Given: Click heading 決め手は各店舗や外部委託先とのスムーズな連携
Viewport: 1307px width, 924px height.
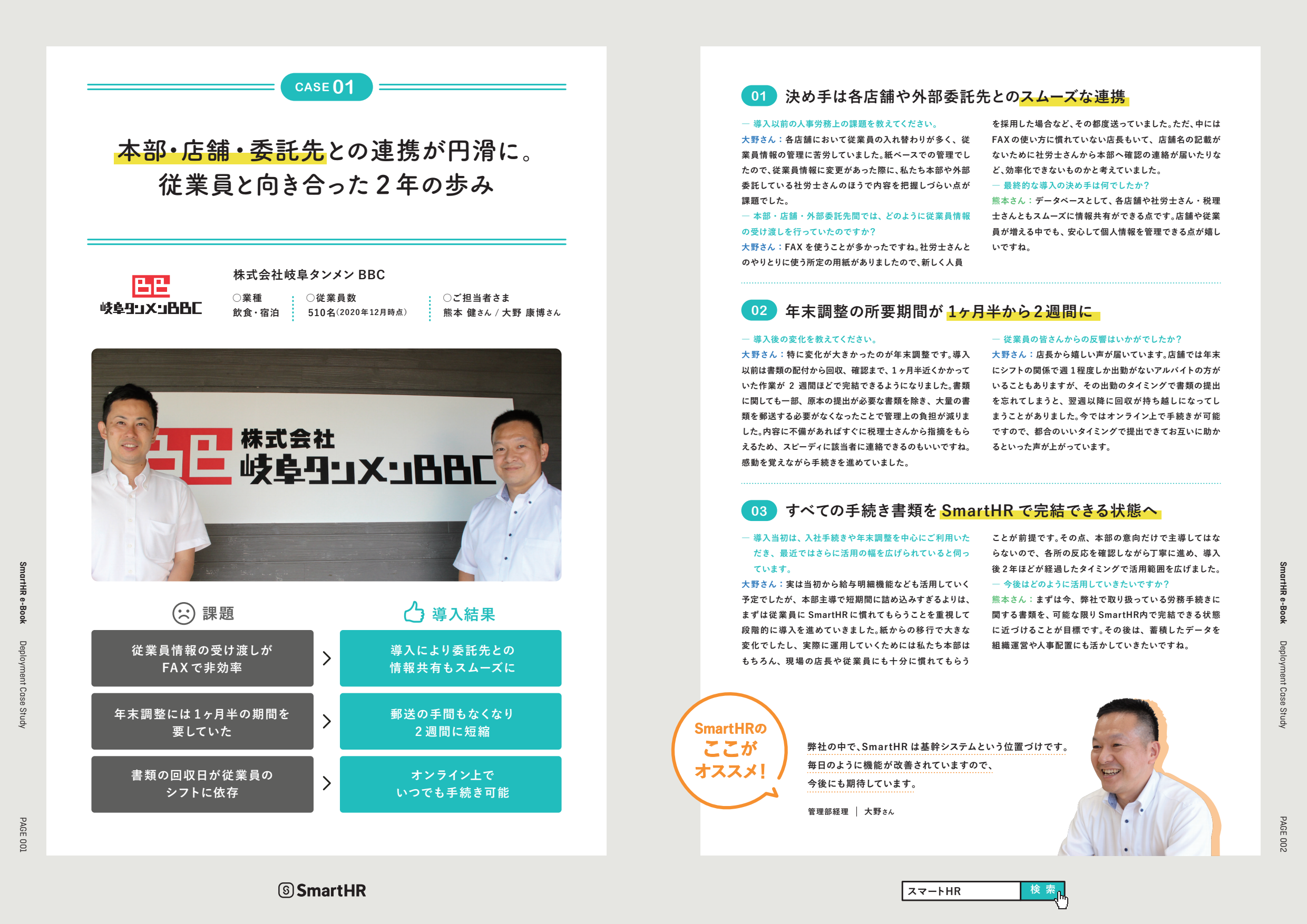Looking at the screenshot, I should 956,96.
